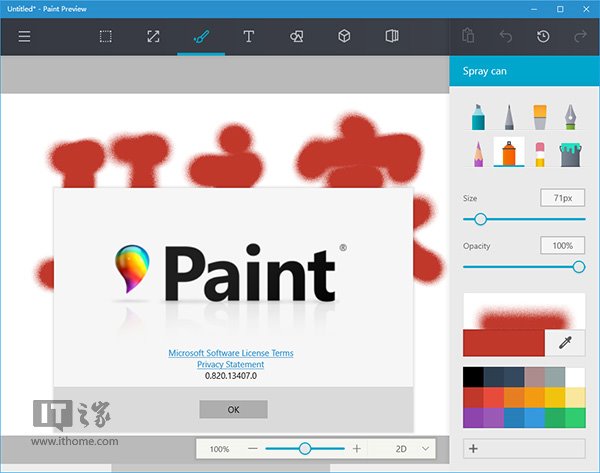Open the hamburger menu

pos(24,37)
